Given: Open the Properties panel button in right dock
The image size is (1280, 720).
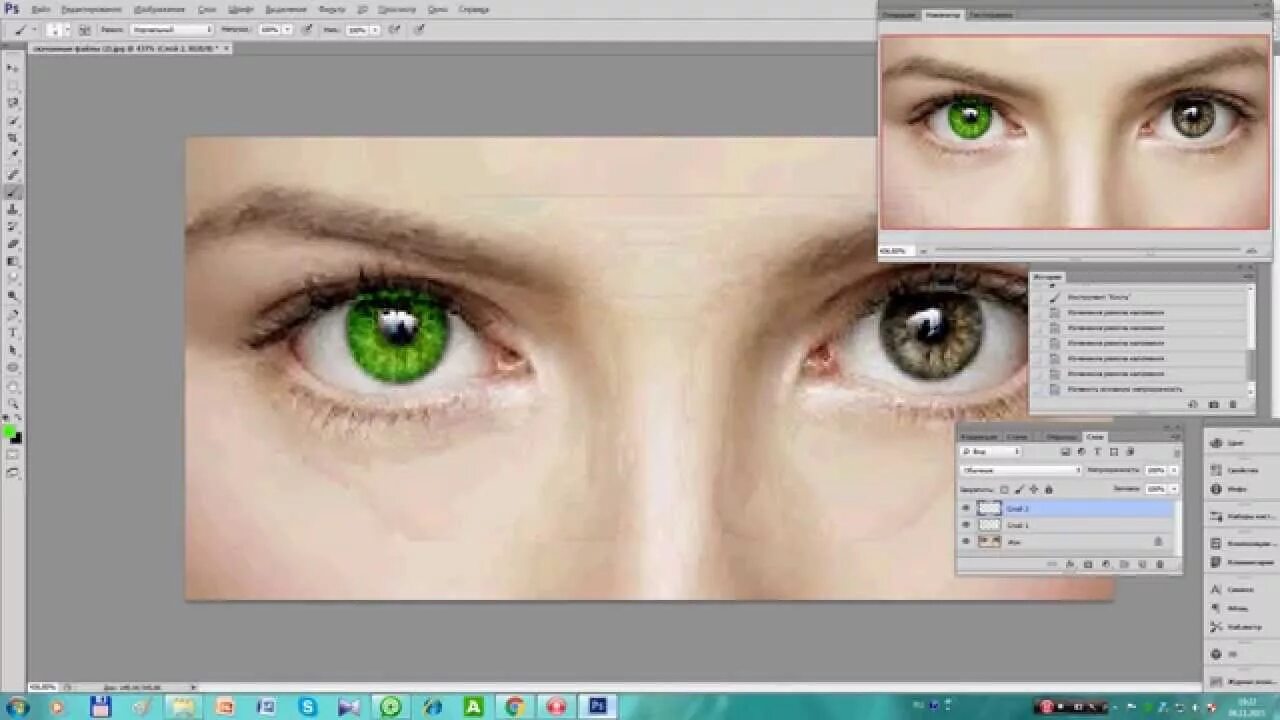Looking at the screenshot, I should coord(1240,469).
